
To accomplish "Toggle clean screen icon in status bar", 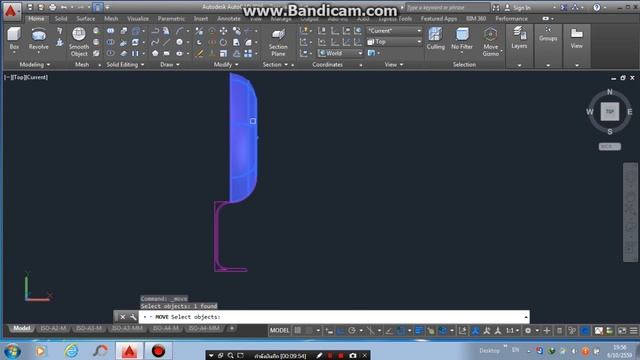I will [x=622, y=331].
